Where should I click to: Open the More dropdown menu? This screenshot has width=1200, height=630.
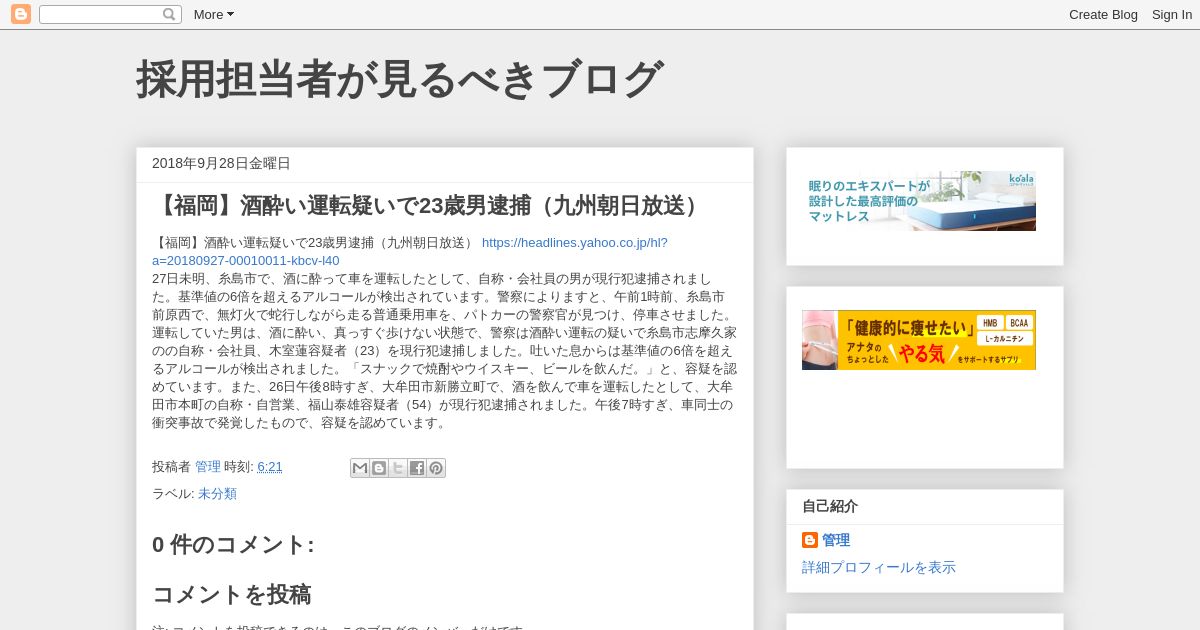pos(213,14)
